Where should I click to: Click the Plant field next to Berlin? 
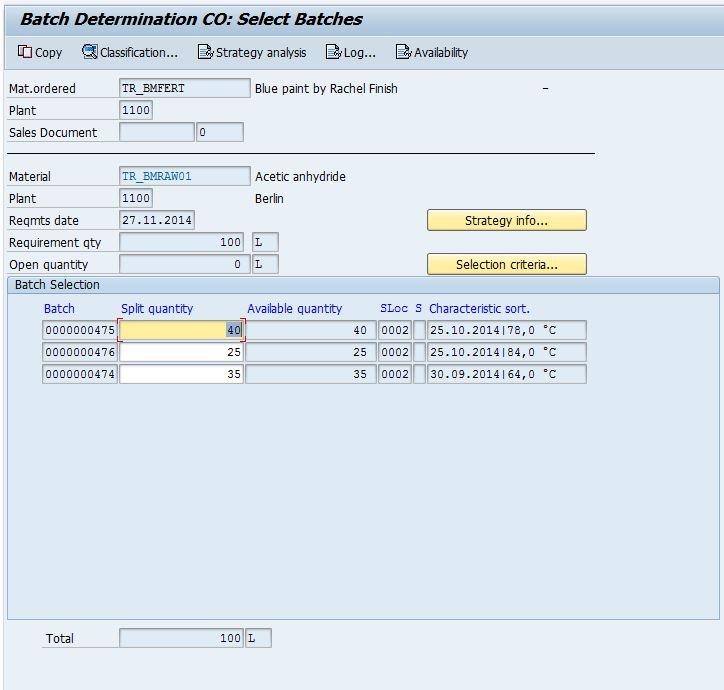pyautogui.click(x=136, y=198)
